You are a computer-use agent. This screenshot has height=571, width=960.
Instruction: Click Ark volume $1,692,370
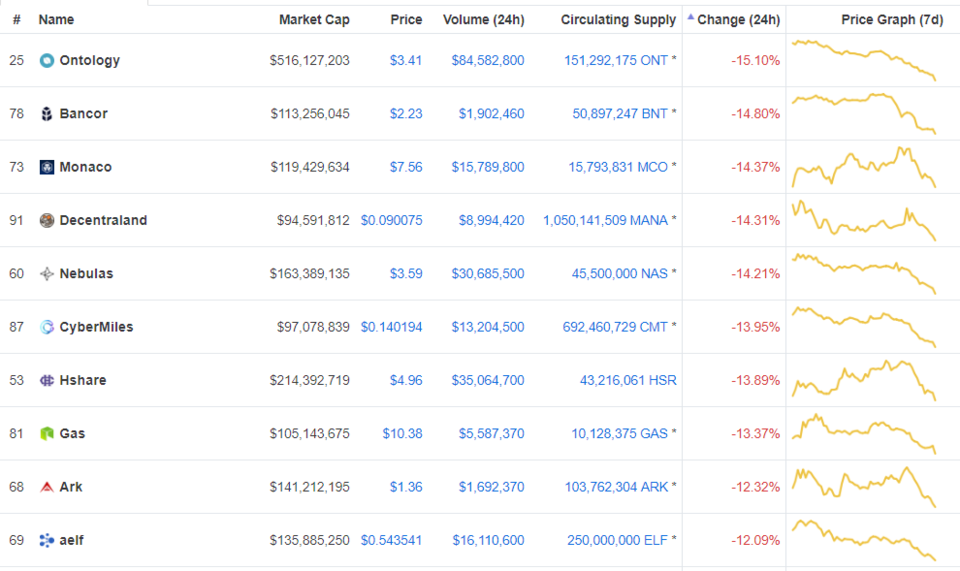tap(492, 487)
